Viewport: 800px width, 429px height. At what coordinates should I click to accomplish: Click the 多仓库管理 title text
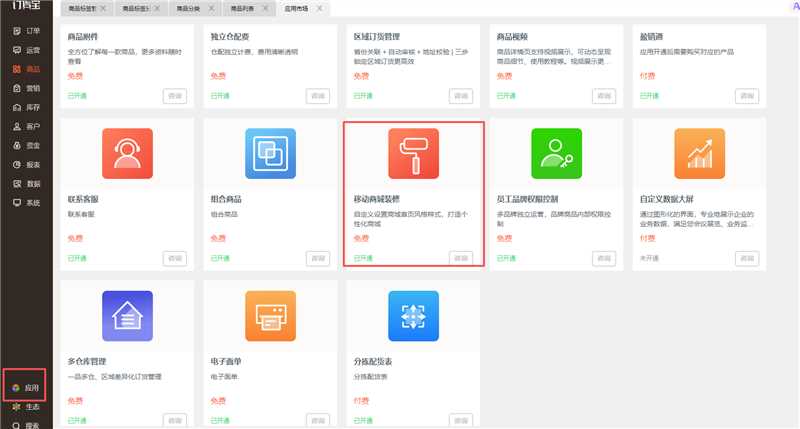(87, 361)
